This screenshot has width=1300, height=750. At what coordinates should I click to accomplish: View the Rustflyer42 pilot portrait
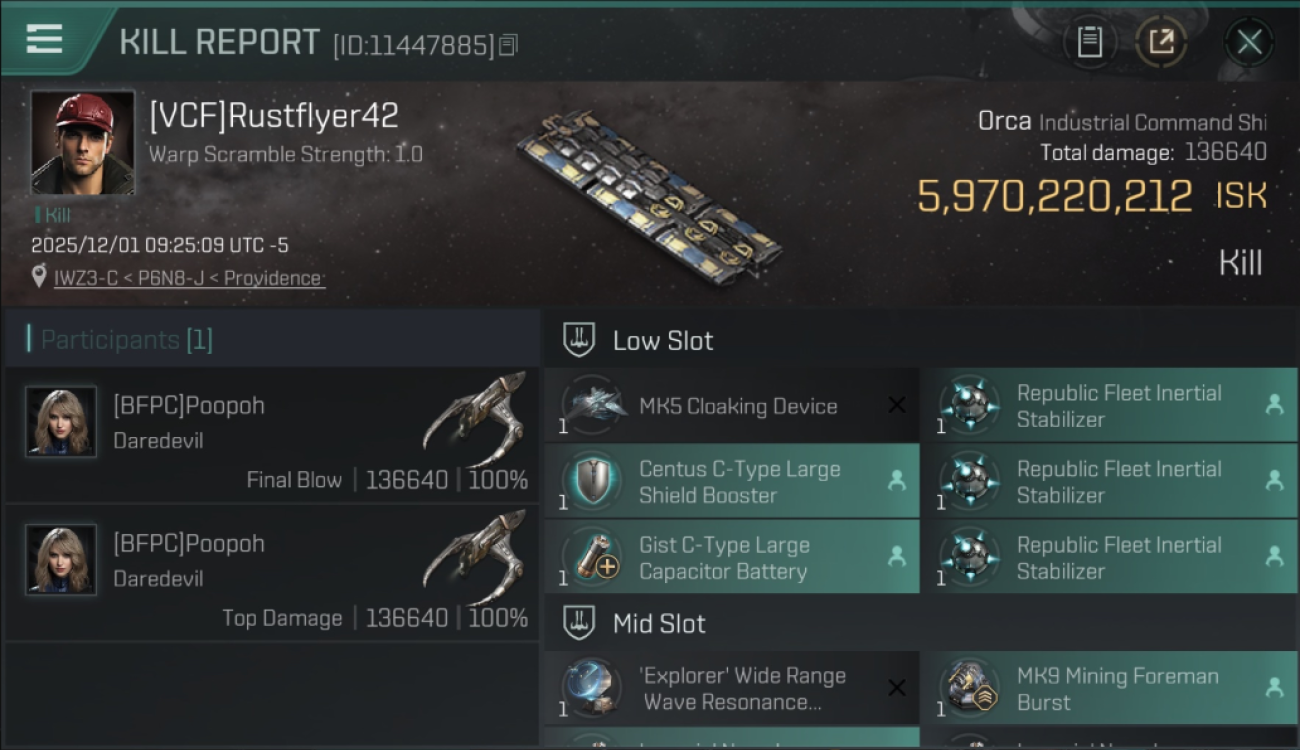coord(82,142)
